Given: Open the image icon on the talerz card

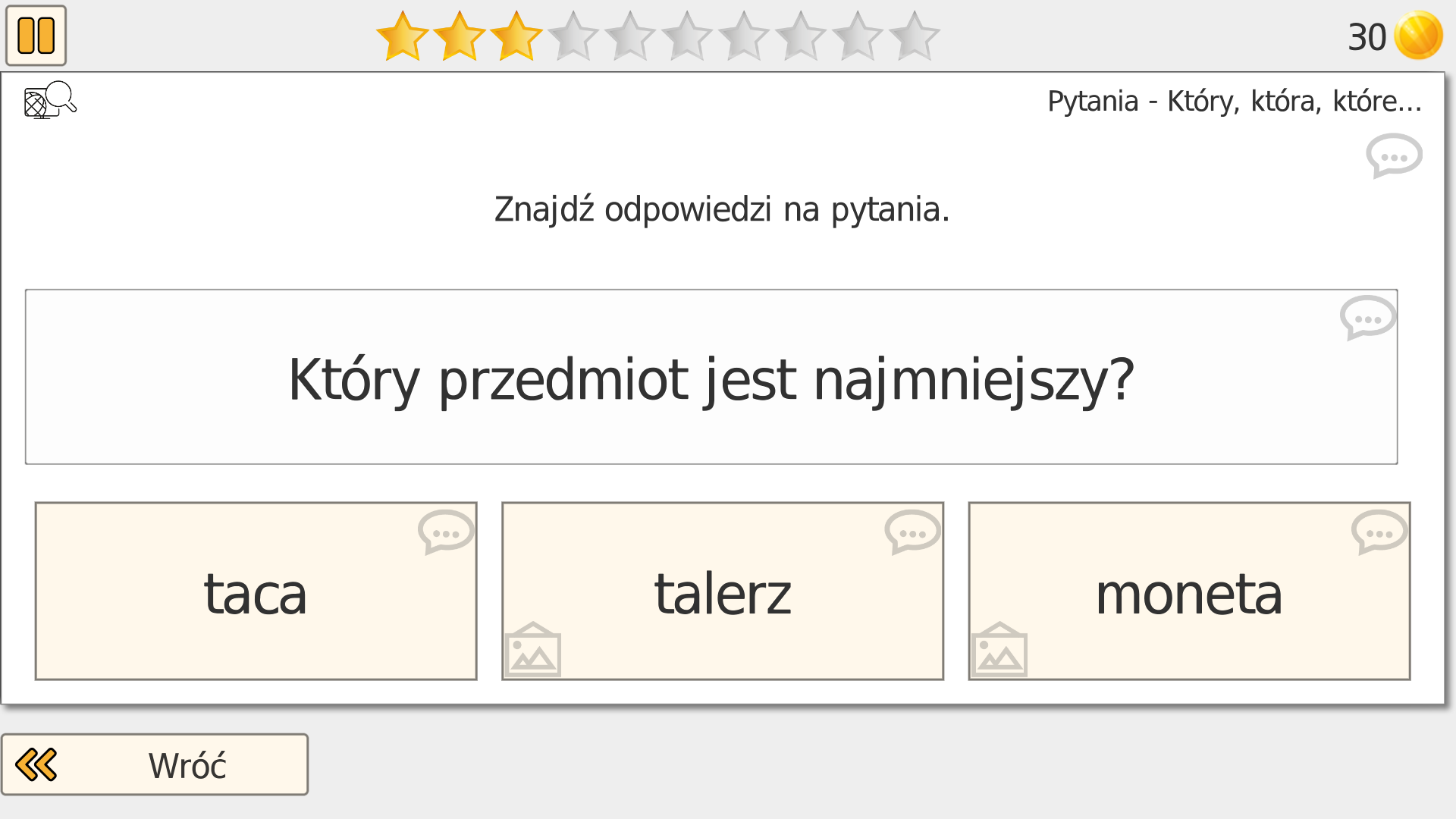Looking at the screenshot, I should 533,649.
